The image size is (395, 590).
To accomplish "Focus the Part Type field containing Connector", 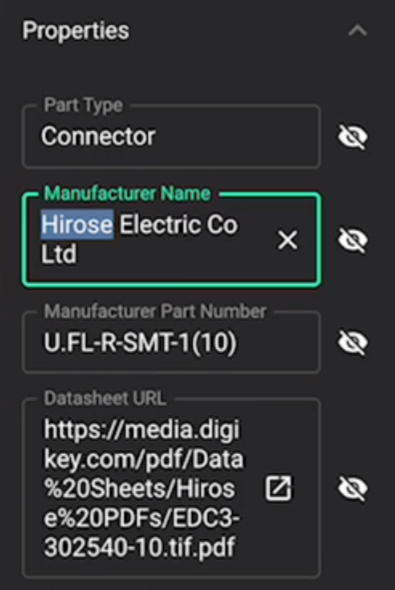I will tap(172, 137).
